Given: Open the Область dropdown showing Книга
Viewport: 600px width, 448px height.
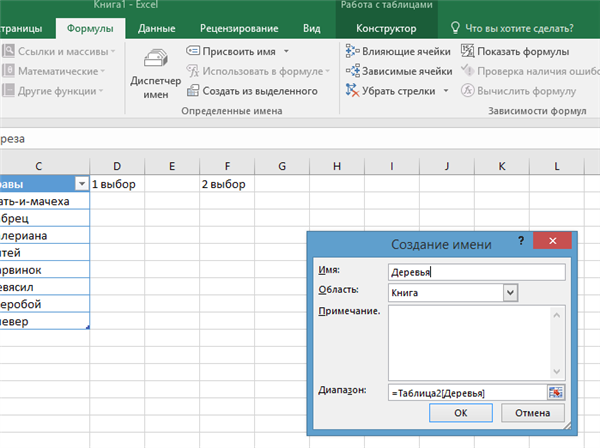Looking at the screenshot, I should (x=510, y=293).
